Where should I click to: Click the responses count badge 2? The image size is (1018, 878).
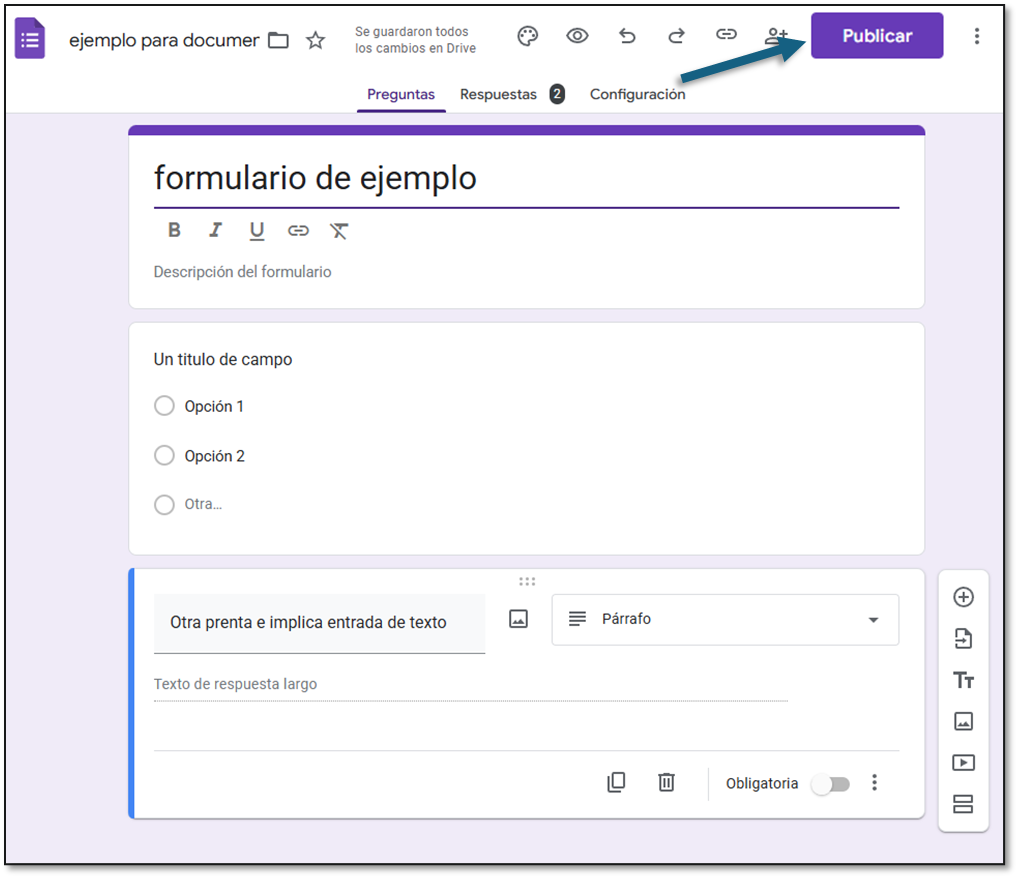pyautogui.click(x=557, y=94)
